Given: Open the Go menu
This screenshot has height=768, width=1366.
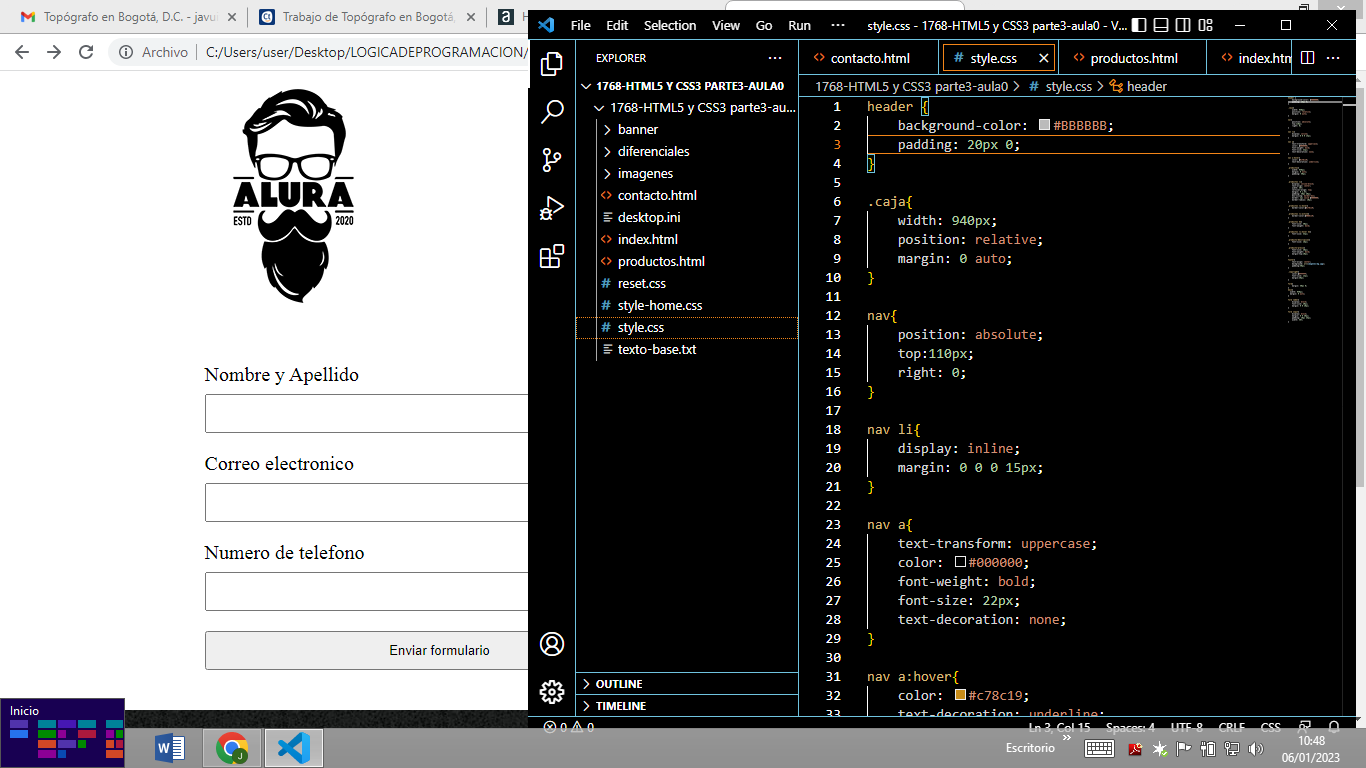Looking at the screenshot, I should 764,25.
